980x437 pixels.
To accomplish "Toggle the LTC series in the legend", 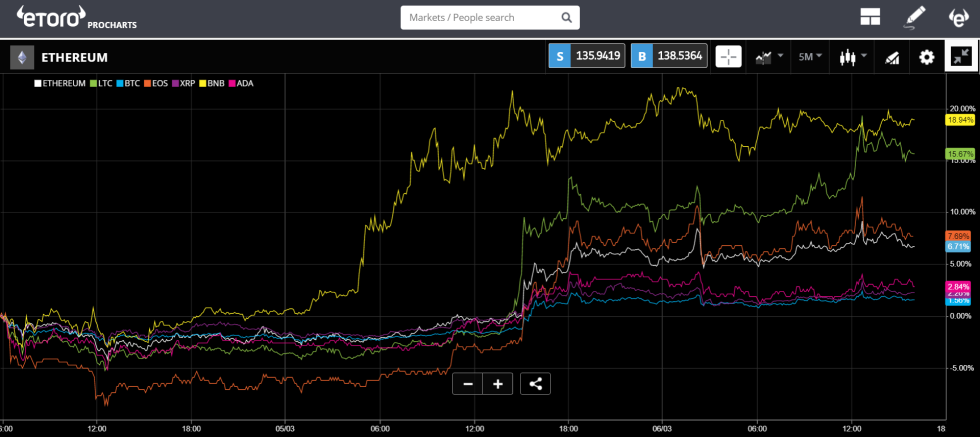I will pyautogui.click(x=101, y=83).
